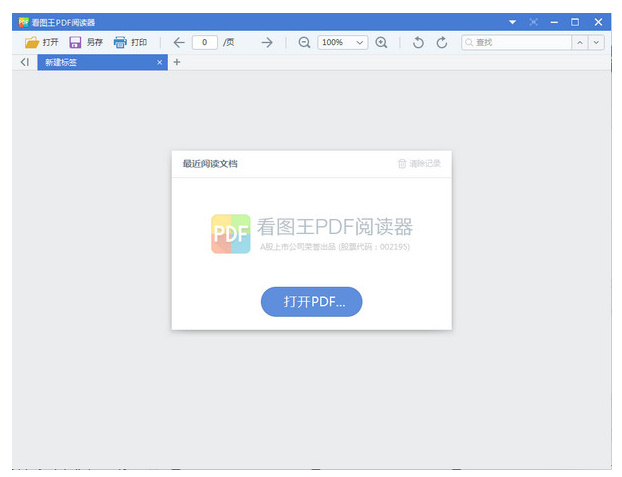
Task: Close the 看图王PDF阅读器 window
Action: [x=598, y=22]
